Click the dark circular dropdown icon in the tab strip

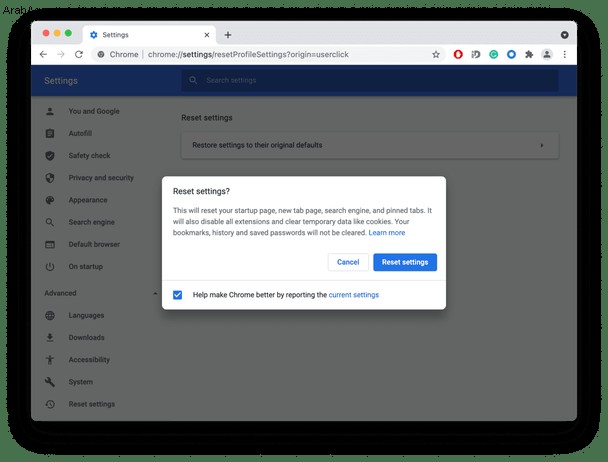565,35
